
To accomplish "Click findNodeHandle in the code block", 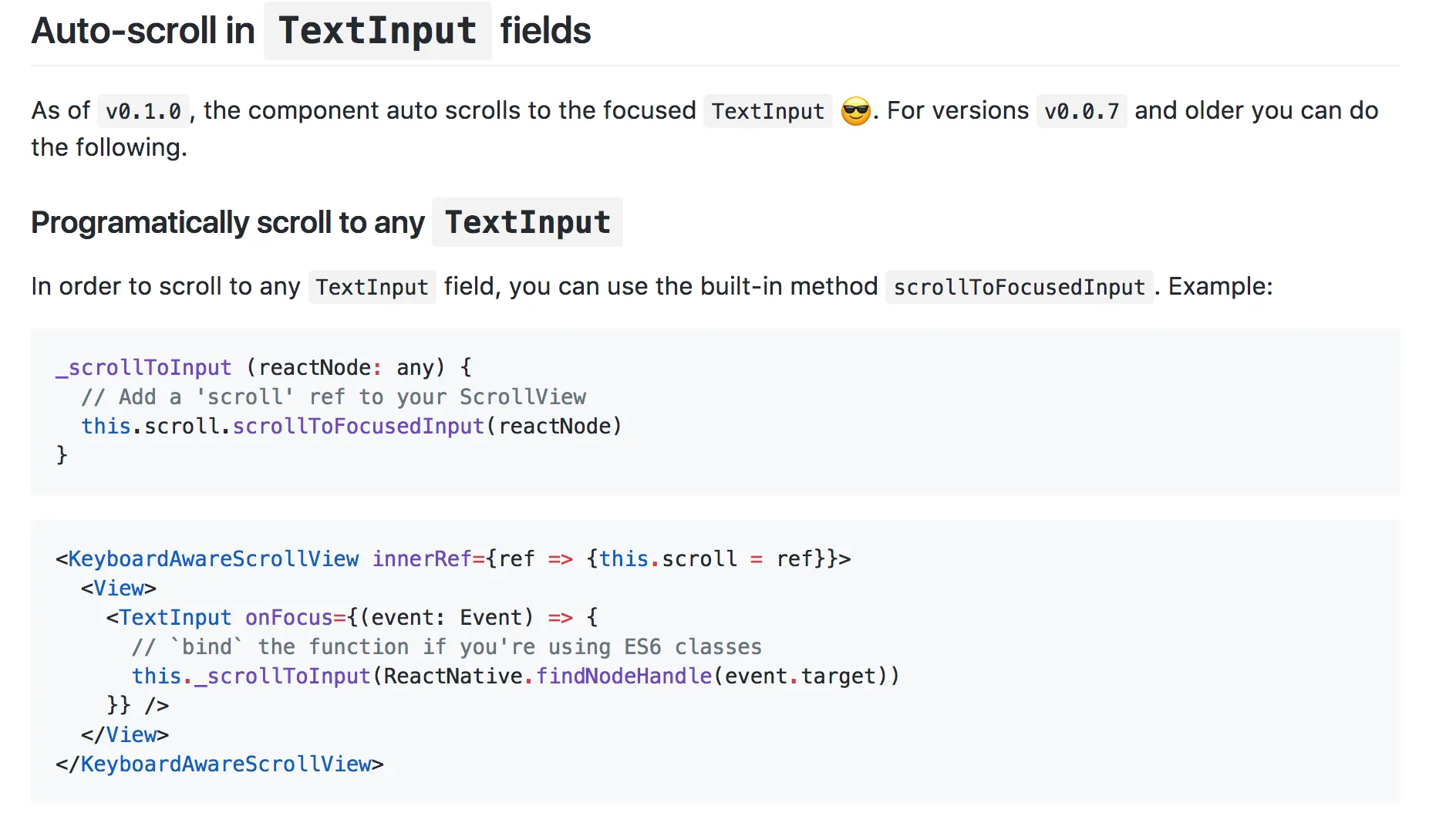I will (624, 676).
